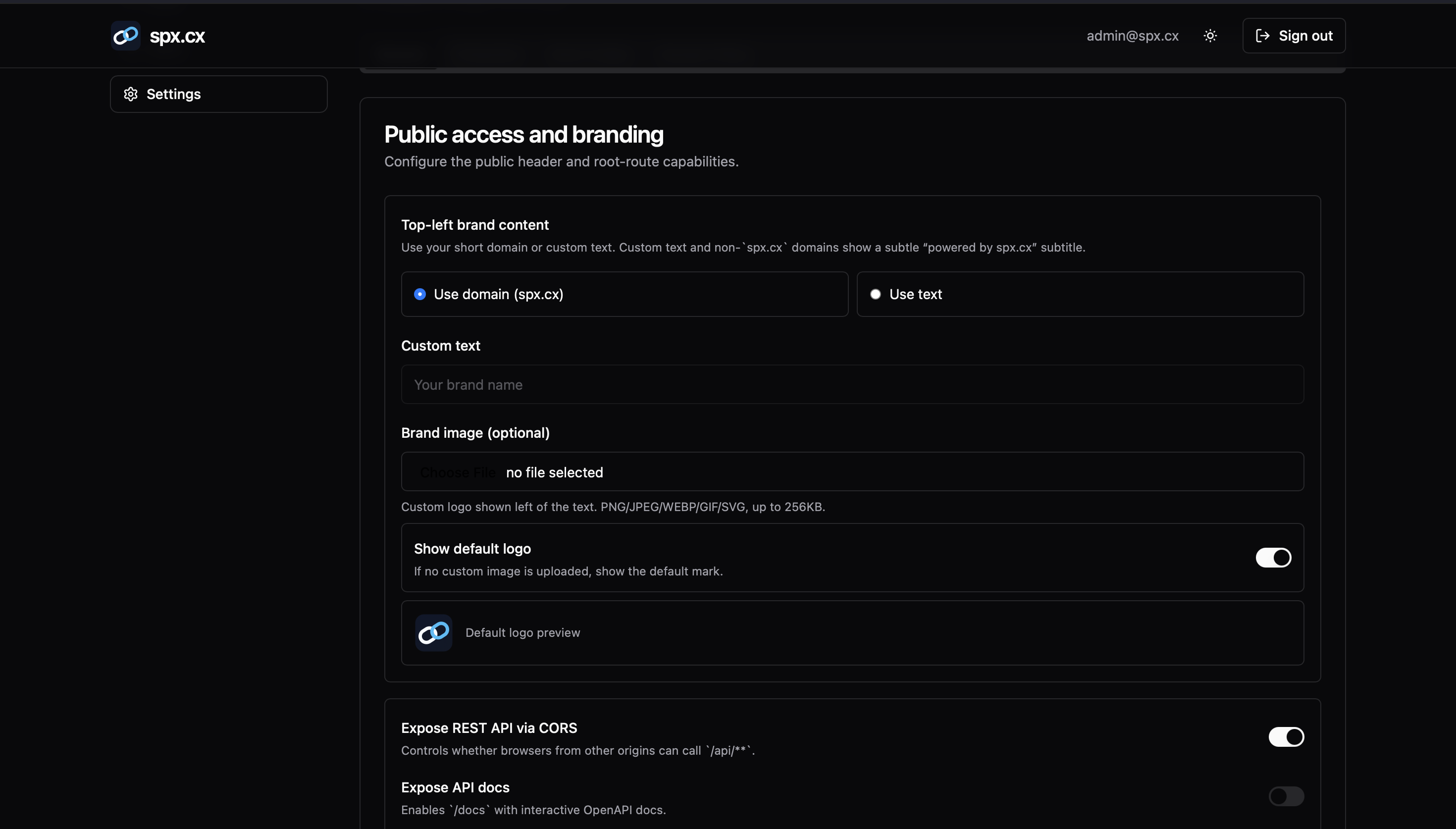The width and height of the screenshot is (1456, 829).
Task: Select the 'Use text' radio option
Action: click(x=876, y=294)
